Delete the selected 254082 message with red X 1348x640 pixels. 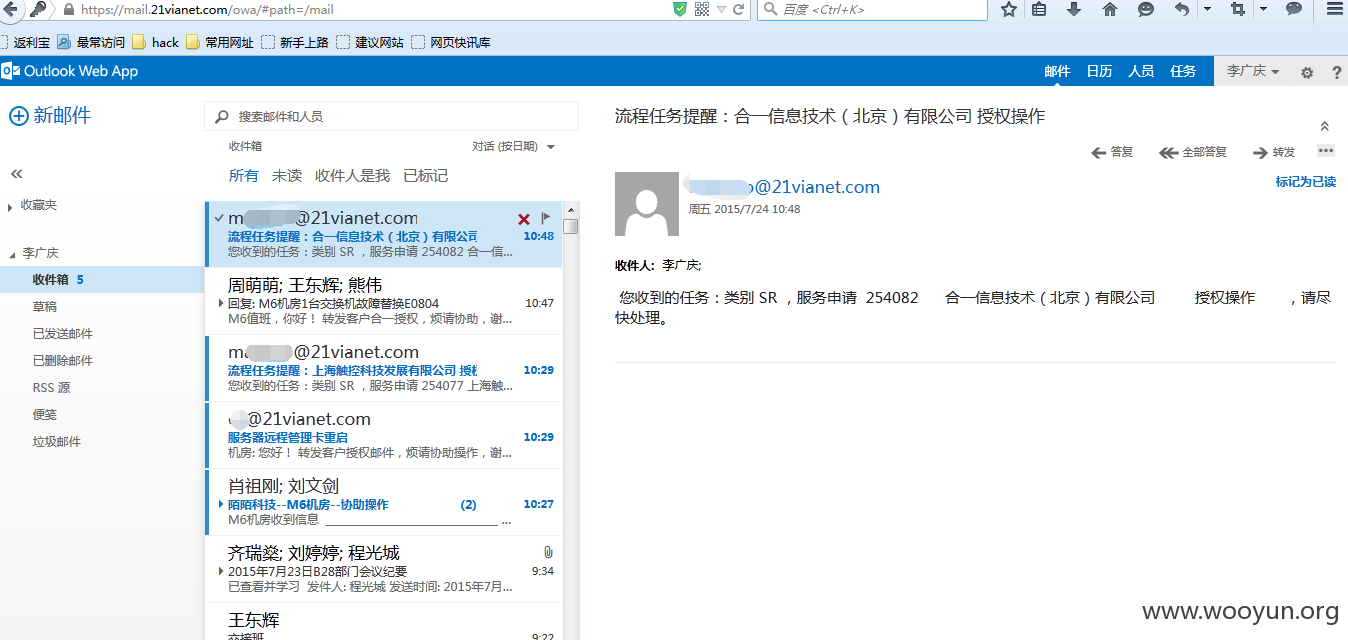(524, 219)
